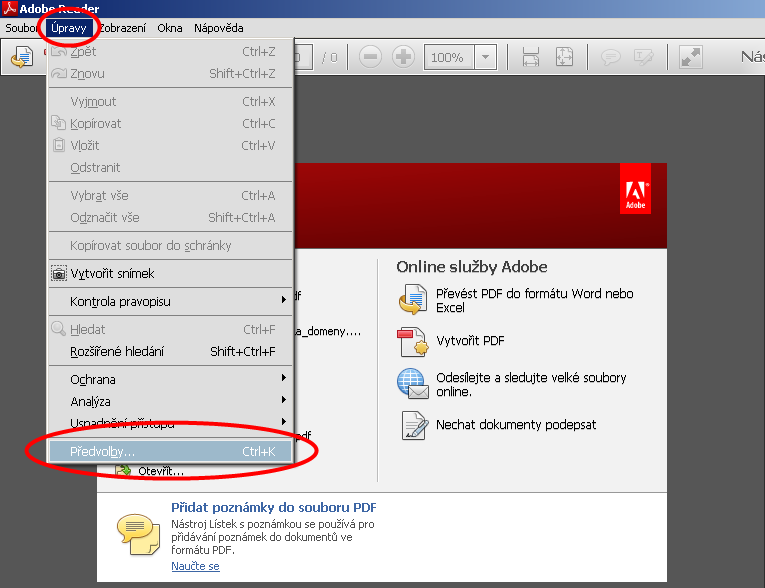Open Nechat dokumenty podepsat link
Image resolution: width=765 pixels, height=588 pixels.
click(x=516, y=425)
